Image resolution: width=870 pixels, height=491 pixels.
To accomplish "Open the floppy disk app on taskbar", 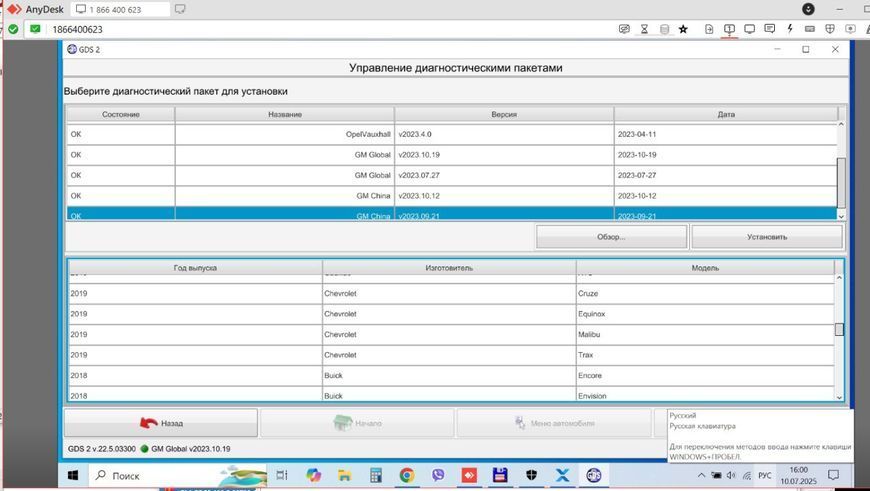I will pyautogui.click(x=500, y=475).
